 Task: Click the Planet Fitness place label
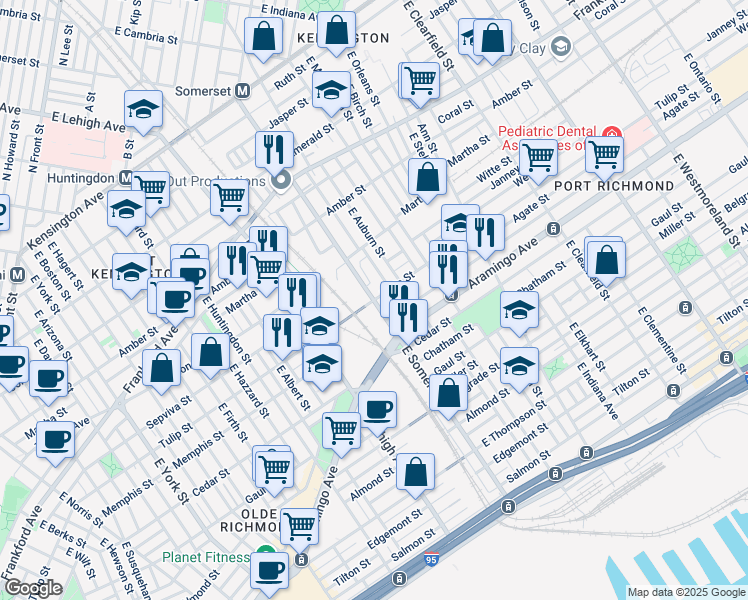206,557
